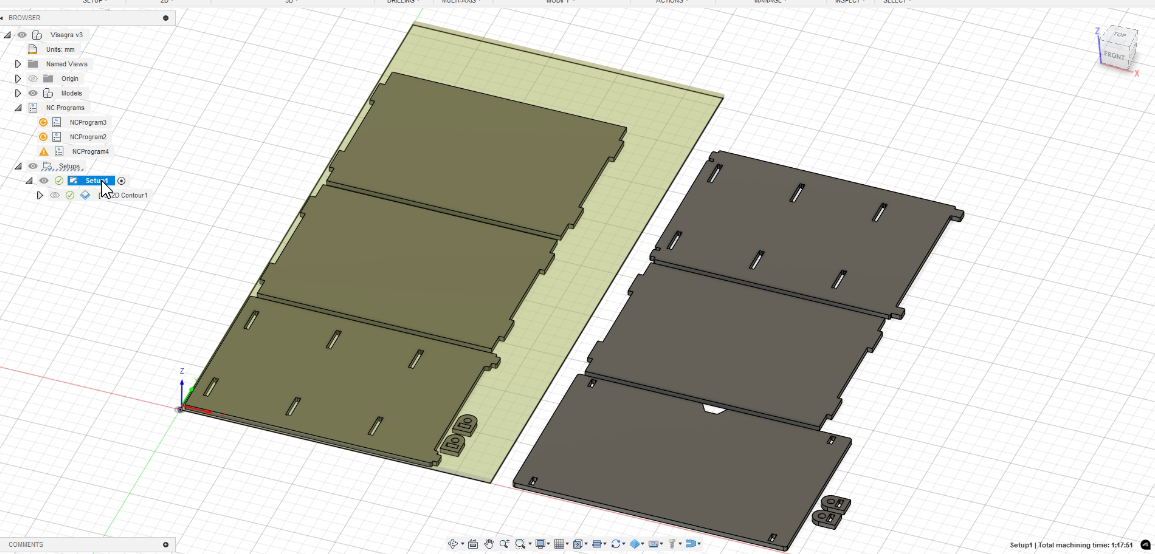Open Display Settings monitor icon
The height and width of the screenshot is (554, 1155).
[541, 544]
